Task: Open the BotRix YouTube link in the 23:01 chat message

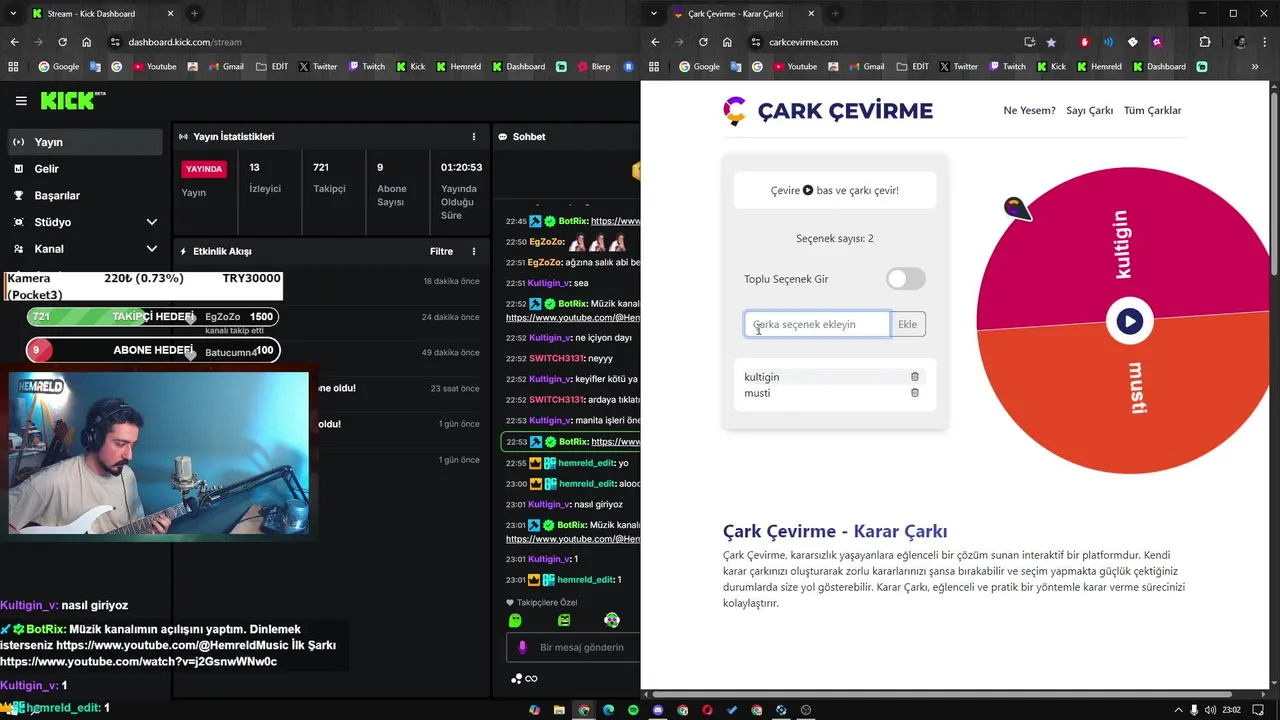Action: [x=573, y=539]
